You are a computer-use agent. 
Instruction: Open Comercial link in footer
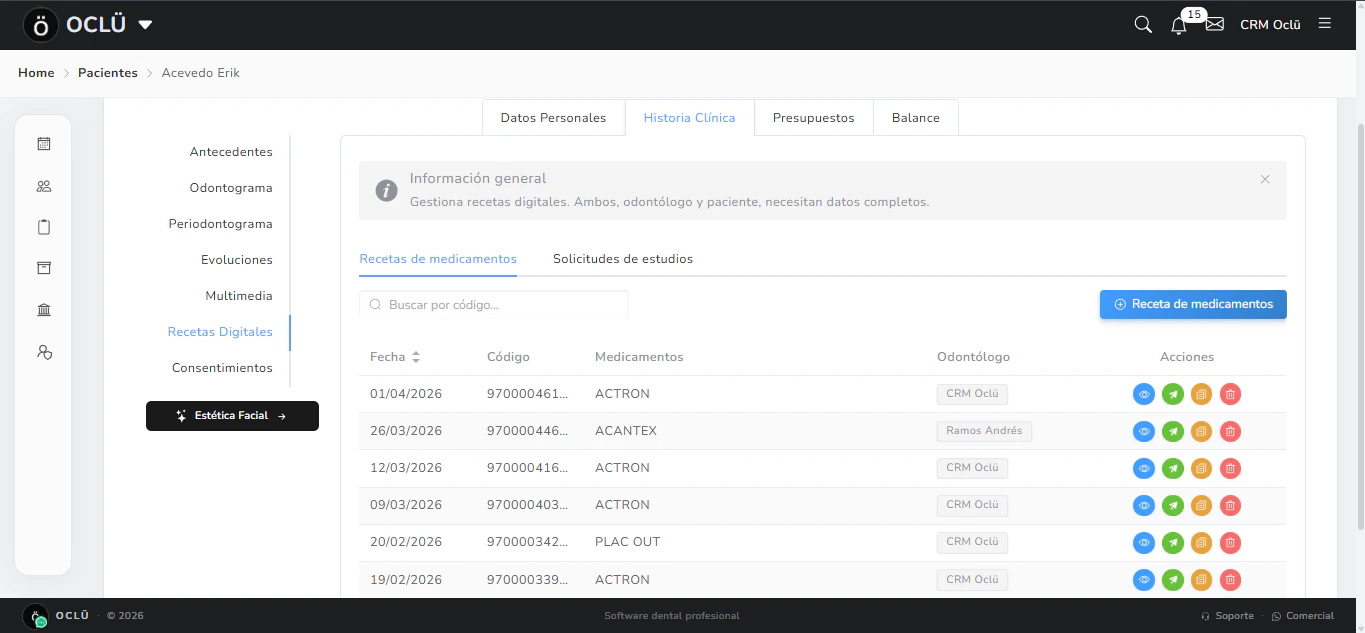pyautogui.click(x=1302, y=616)
